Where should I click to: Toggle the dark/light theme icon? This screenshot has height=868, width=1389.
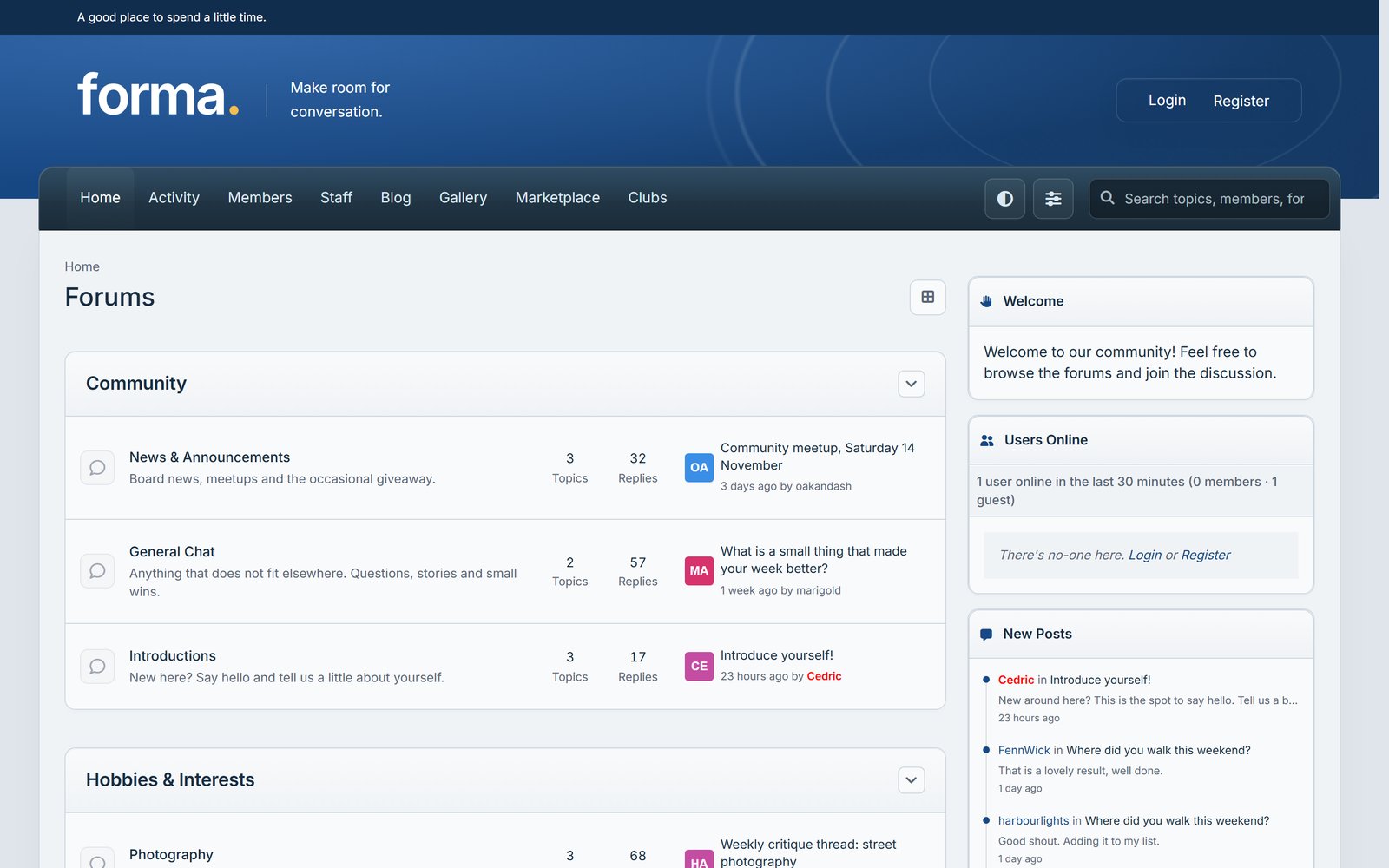pyautogui.click(x=1004, y=199)
